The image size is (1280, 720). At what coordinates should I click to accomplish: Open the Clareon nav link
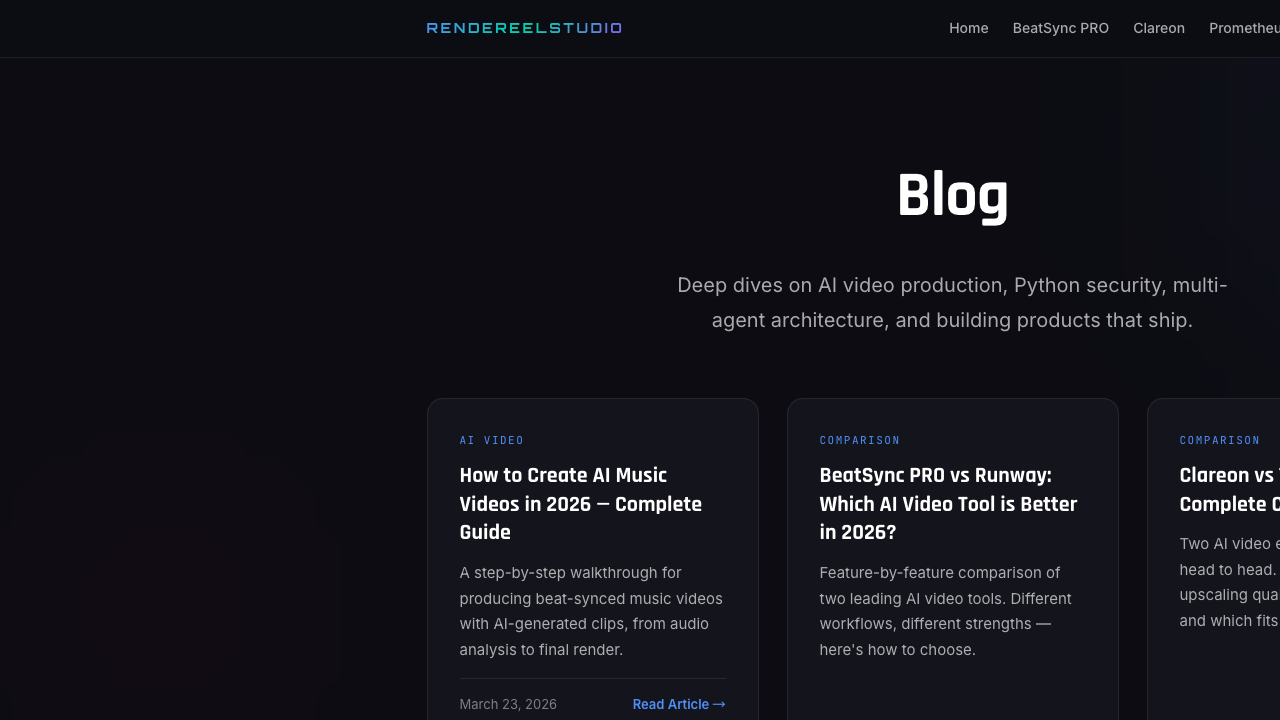1159,28
